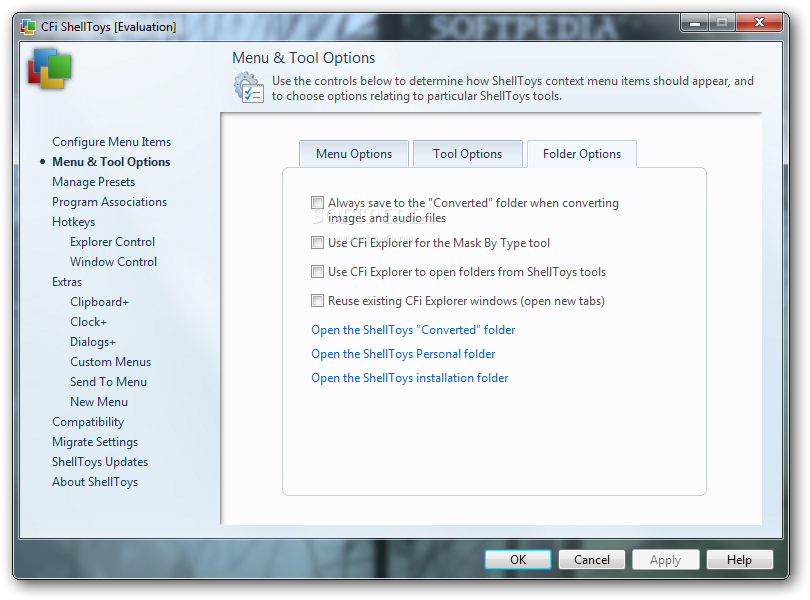Screen dimensions: 810x600
Task: Click the ShellToys colored squares logo
Action: click(x=50, y=69)
